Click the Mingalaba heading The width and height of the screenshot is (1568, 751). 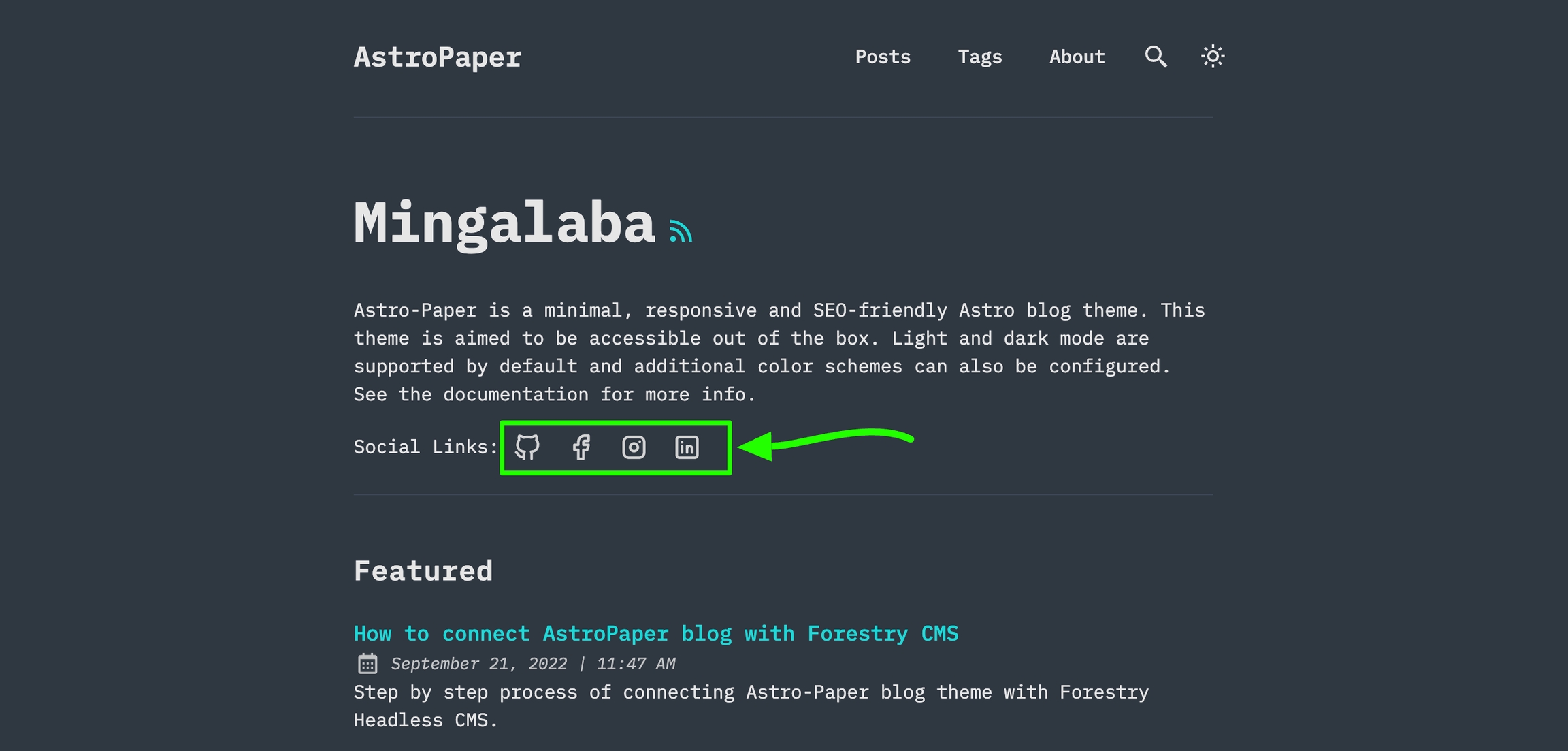tap(504, 223)
